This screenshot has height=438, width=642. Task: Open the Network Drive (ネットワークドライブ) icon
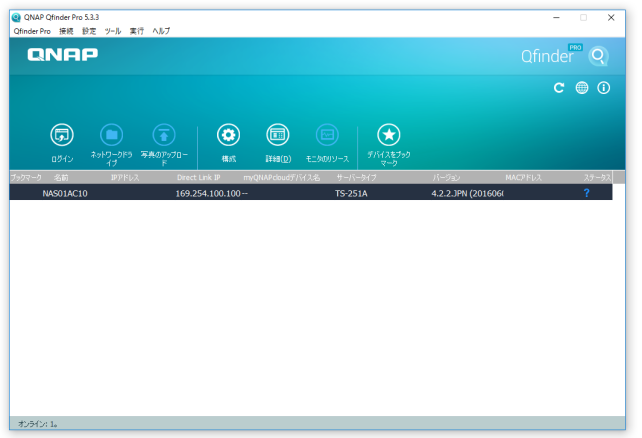[111, 135]
